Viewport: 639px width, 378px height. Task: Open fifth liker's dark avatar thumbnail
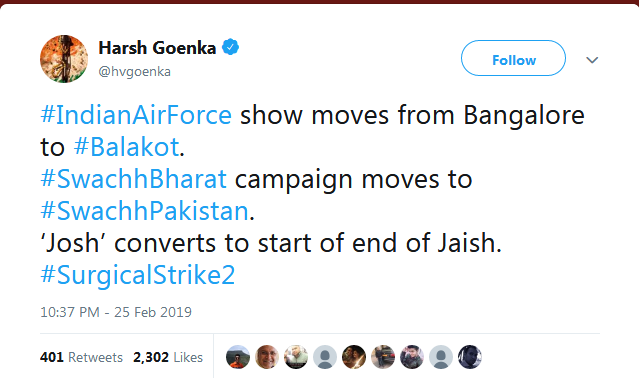coord(354,357)
